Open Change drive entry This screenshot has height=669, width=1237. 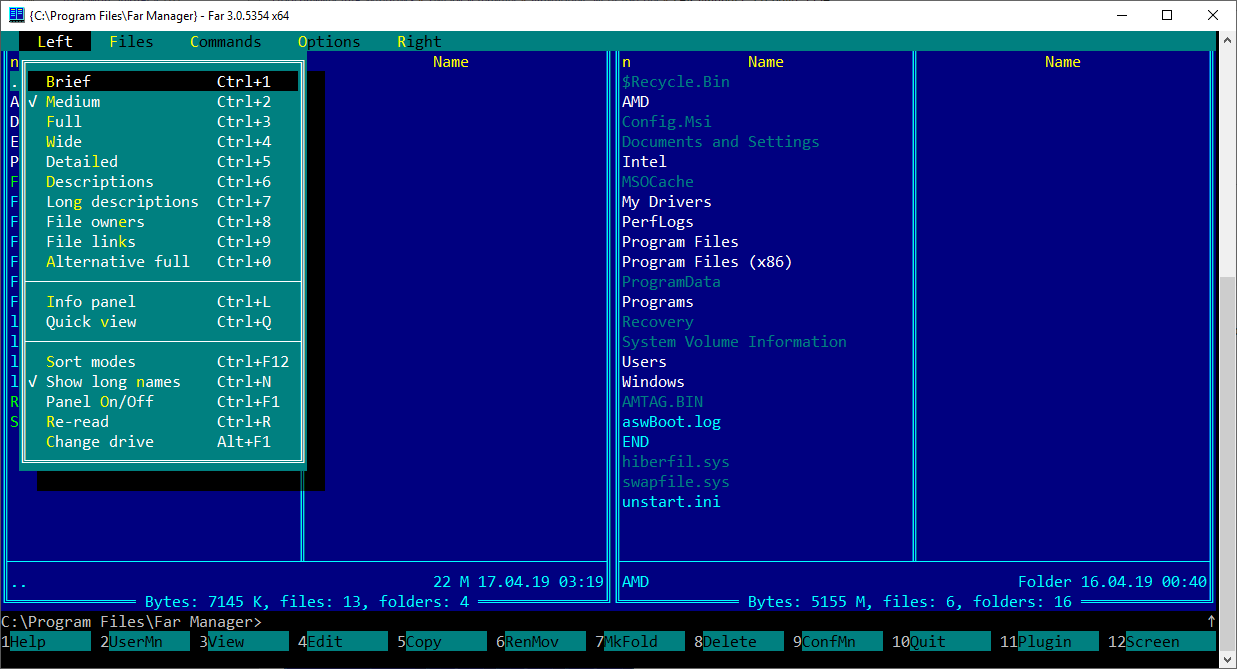coord(163,442)
